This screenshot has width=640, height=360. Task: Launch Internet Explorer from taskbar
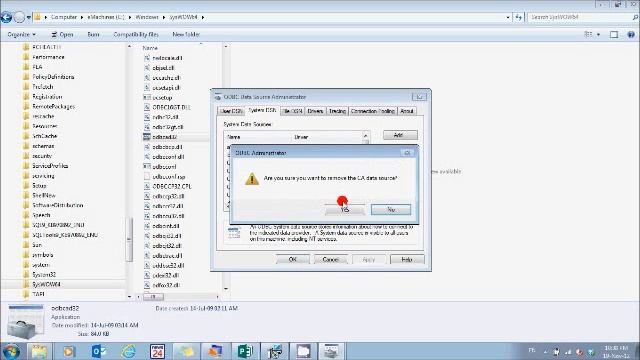(x=128, y=351)
